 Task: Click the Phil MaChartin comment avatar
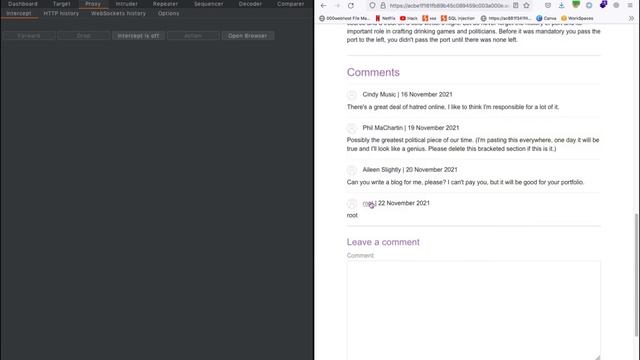click(352, 128)
